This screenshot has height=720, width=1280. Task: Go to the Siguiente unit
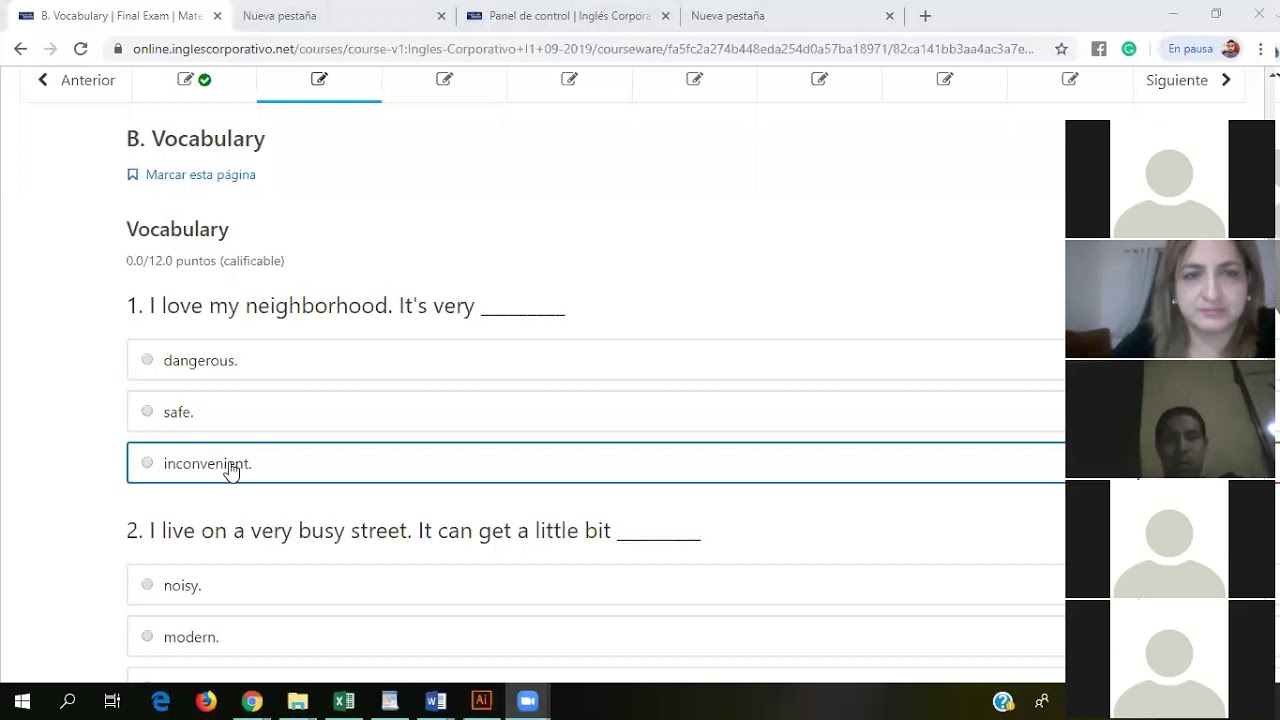click(1189, 80)
